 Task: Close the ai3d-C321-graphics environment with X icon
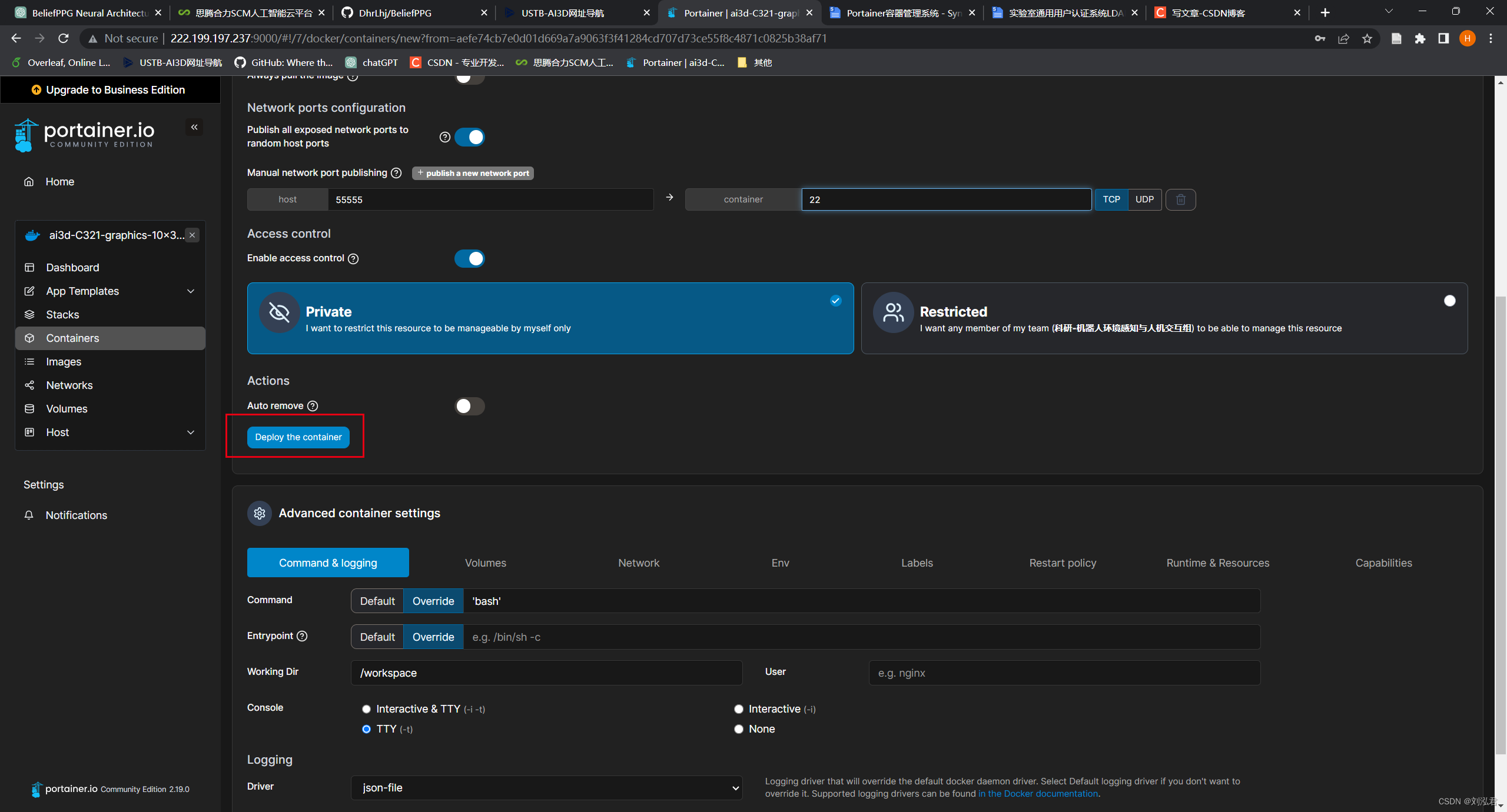point(192,235)
